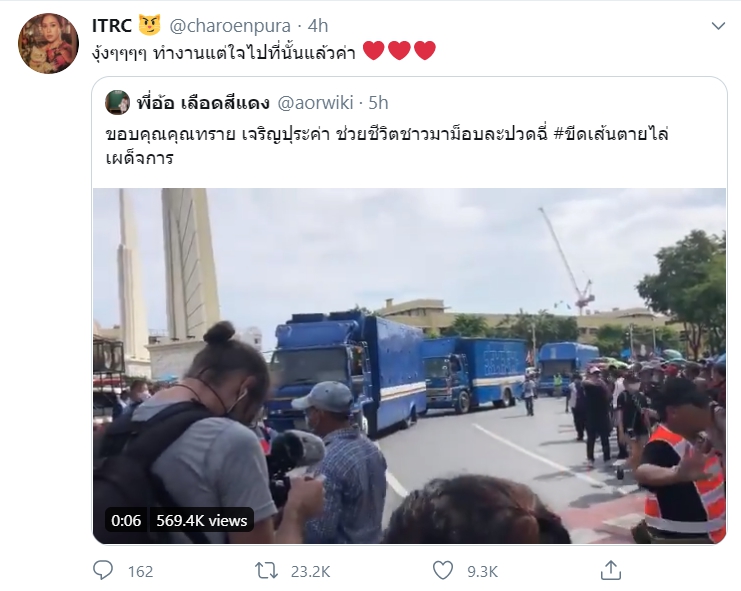Click the retweet arrows icon
This screenshot has height=591, width=741.
(x=267, y=570)
